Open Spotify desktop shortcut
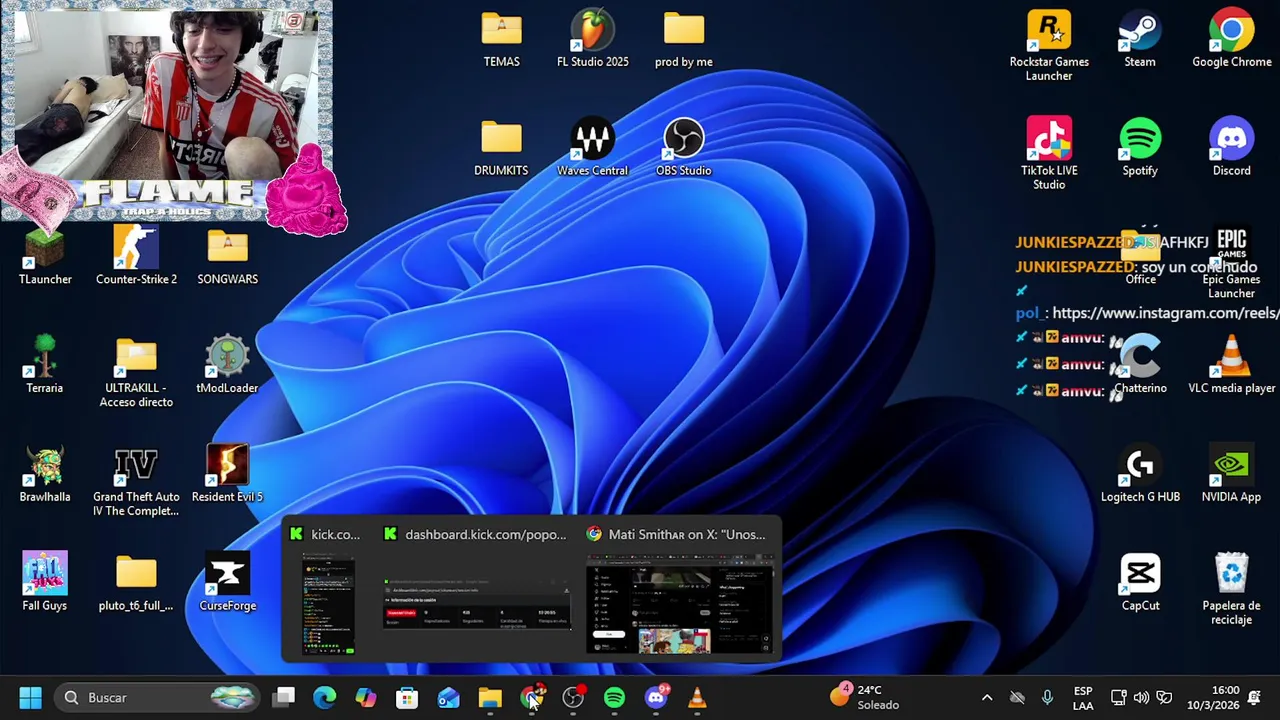 click(1140, 149)
